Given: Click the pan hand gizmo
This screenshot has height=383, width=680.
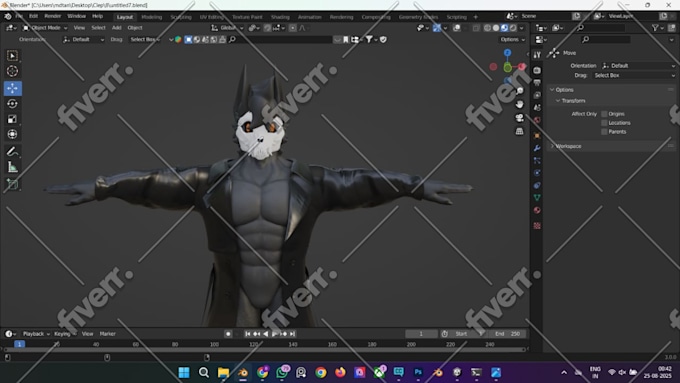Looking at the screenshot, I should pyautogui.click(x=519, y=104).
